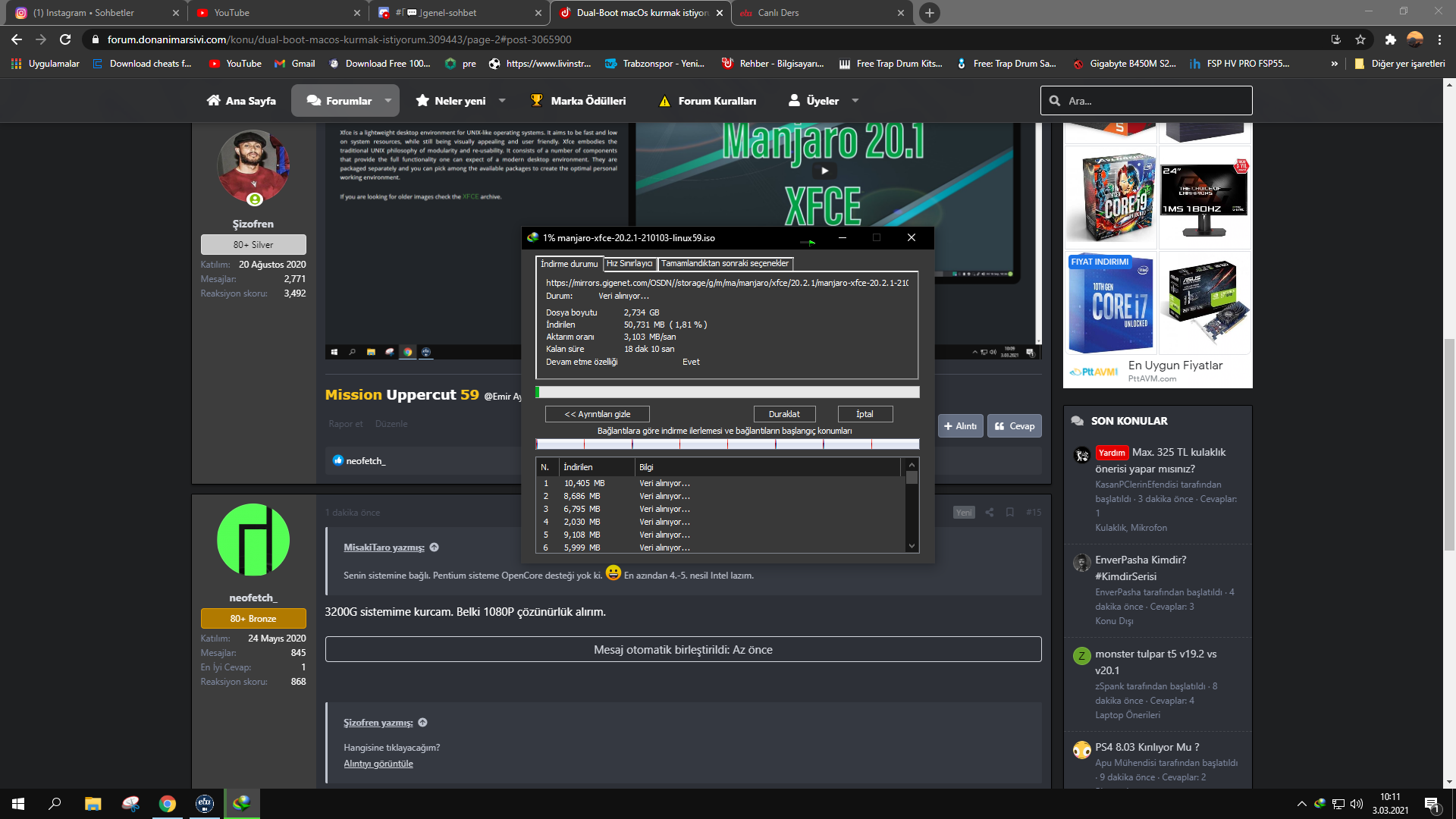Expand the Neler yeni dropdown arrow
The height and width of the screenshot is (819, 1456).
pyautogui.click(x=502, y=101)
